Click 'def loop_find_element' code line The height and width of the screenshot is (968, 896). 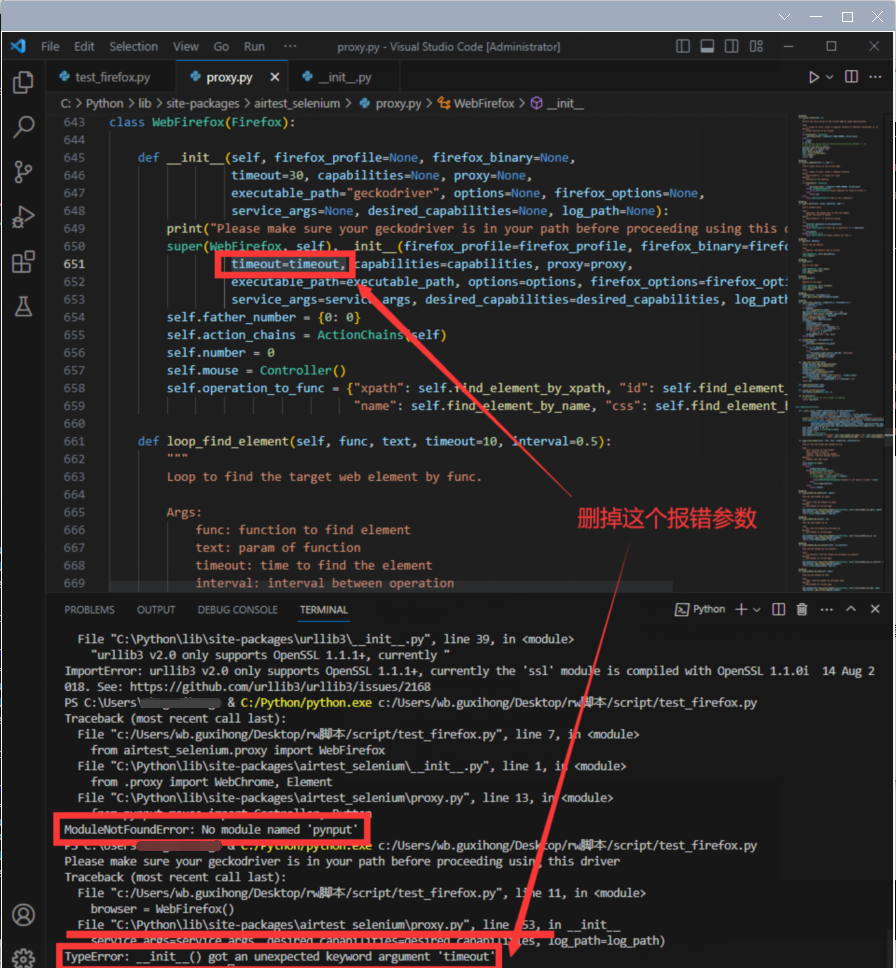374,441
